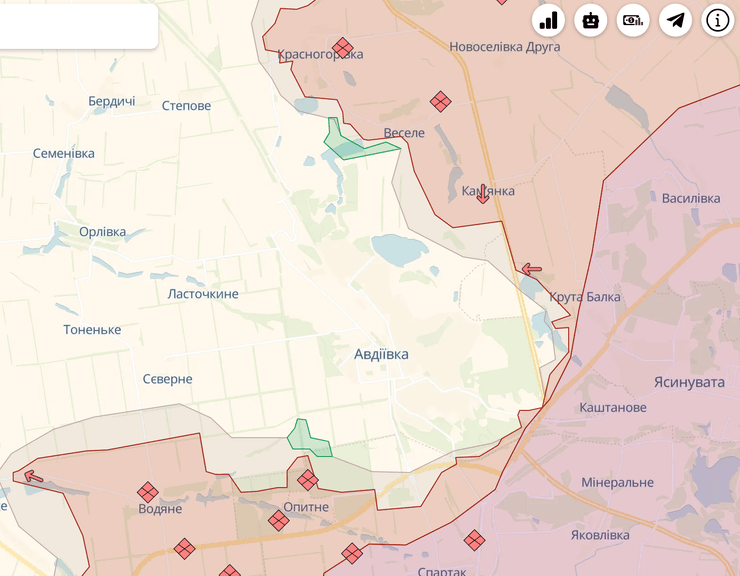The height and width of the screenshot is (576, 740).
Task: Click the Авдіївка city label
Action: point(381,354)
